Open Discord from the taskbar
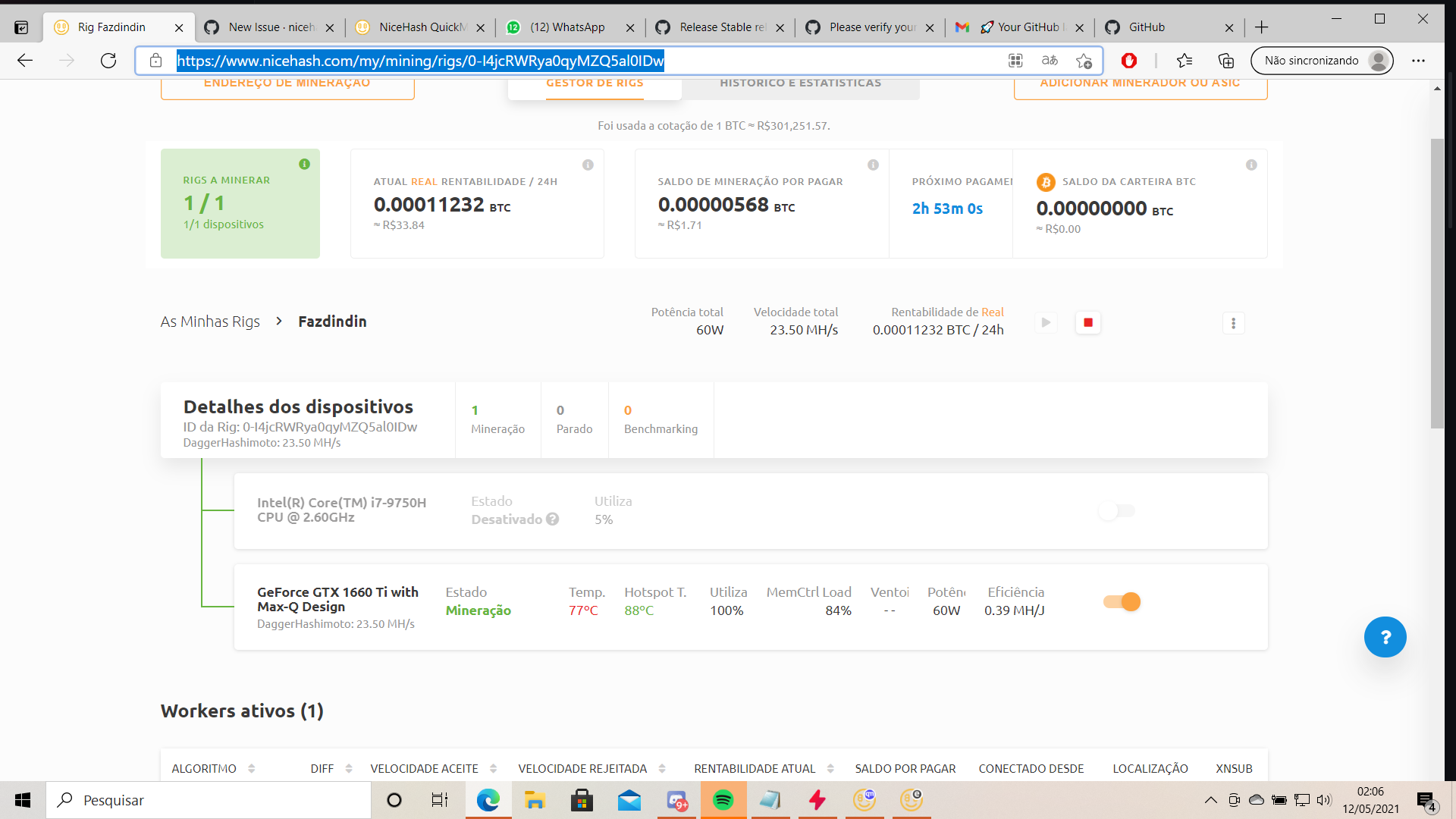Screen dimensions: 1456x819 (x=677, y=800)
